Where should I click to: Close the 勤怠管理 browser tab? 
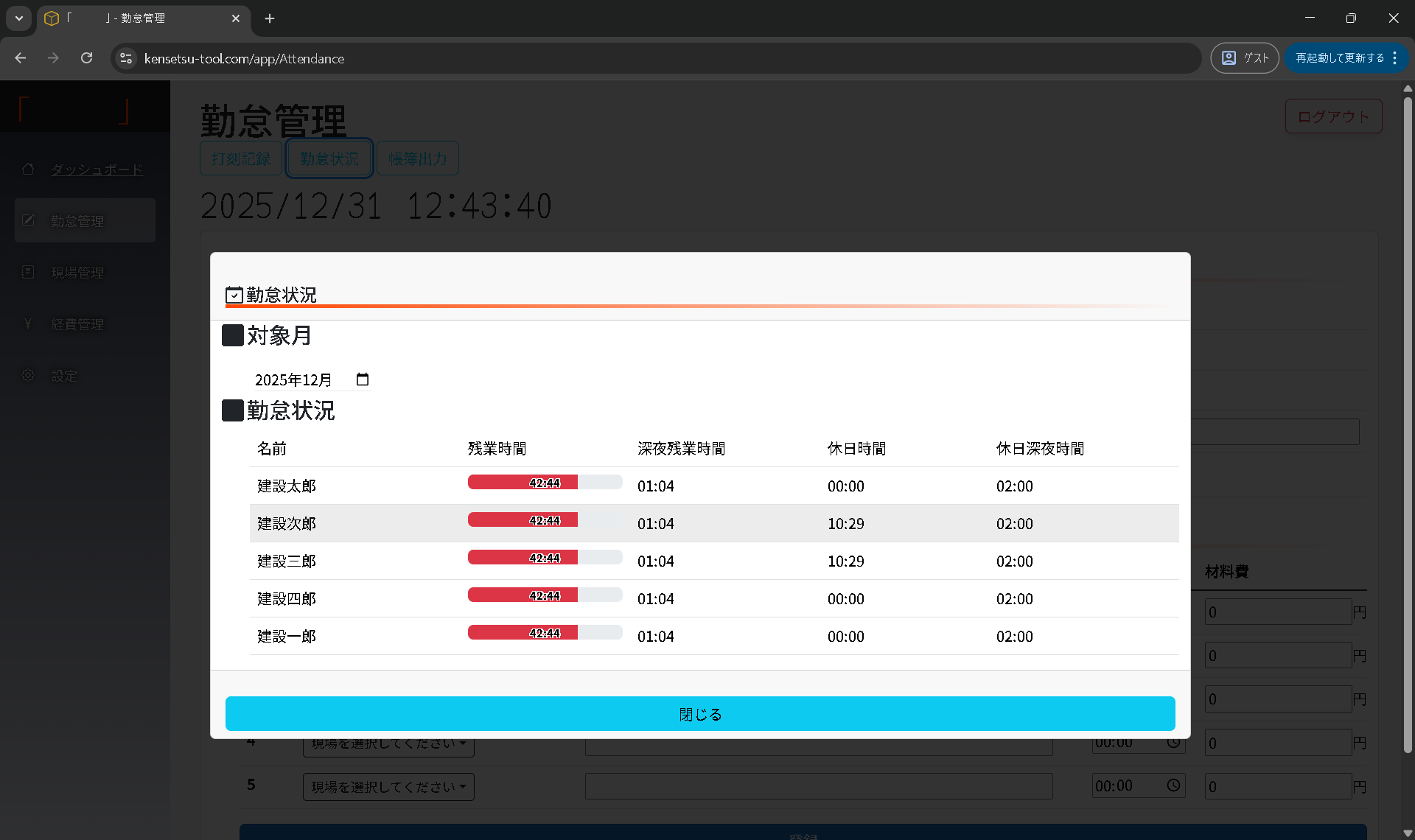point(236,18)
